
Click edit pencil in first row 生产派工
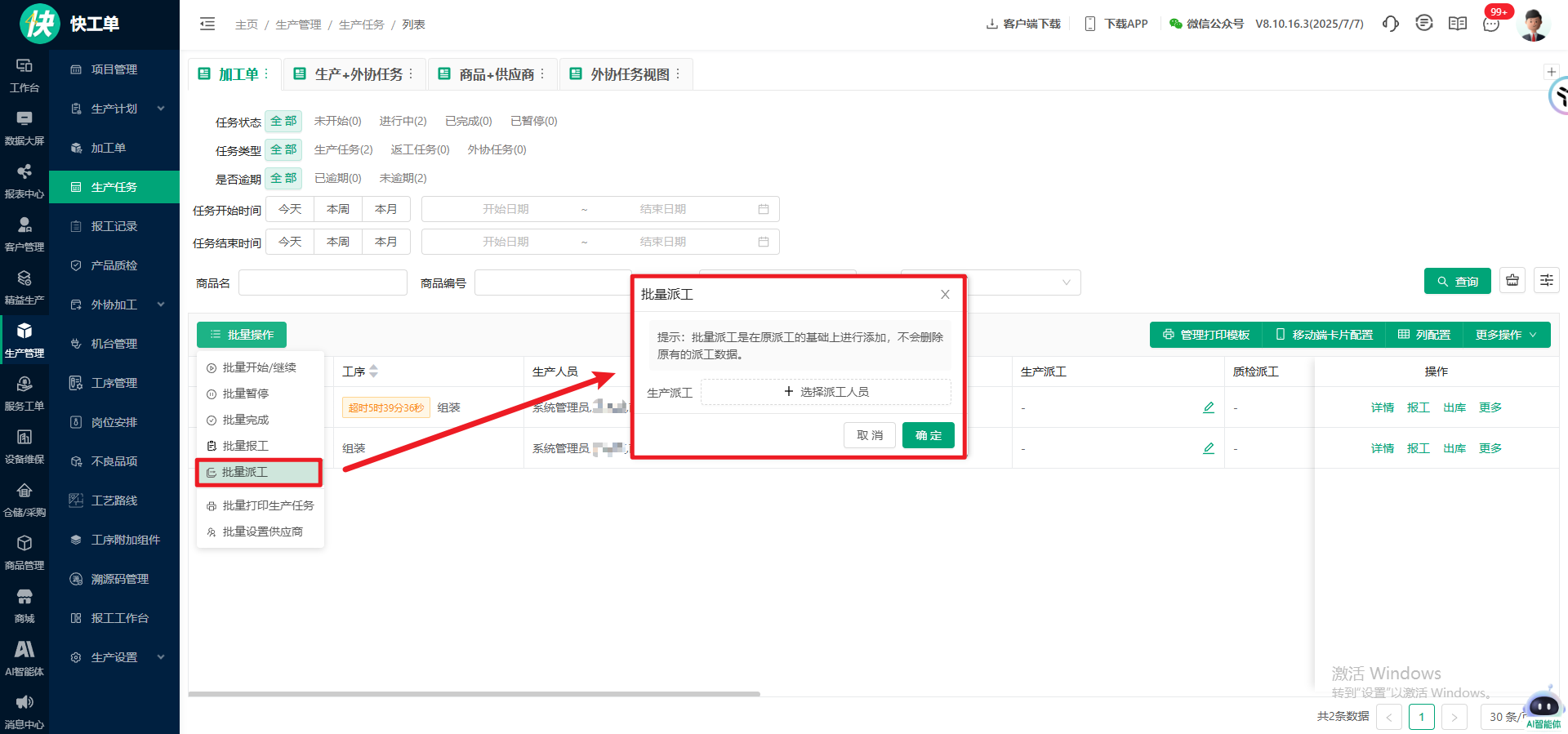[1208, 407]
